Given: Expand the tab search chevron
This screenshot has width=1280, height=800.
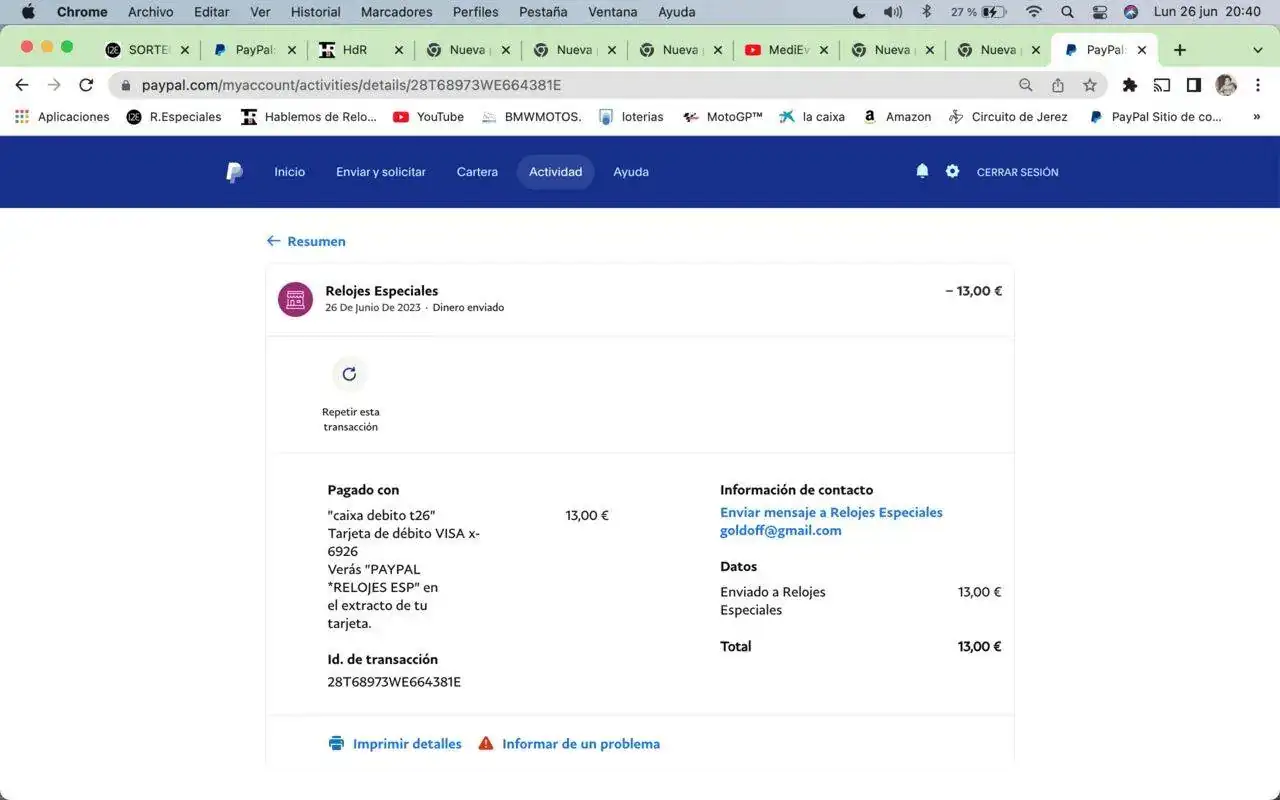Looking at the screenshot, I should [1258, 50].
